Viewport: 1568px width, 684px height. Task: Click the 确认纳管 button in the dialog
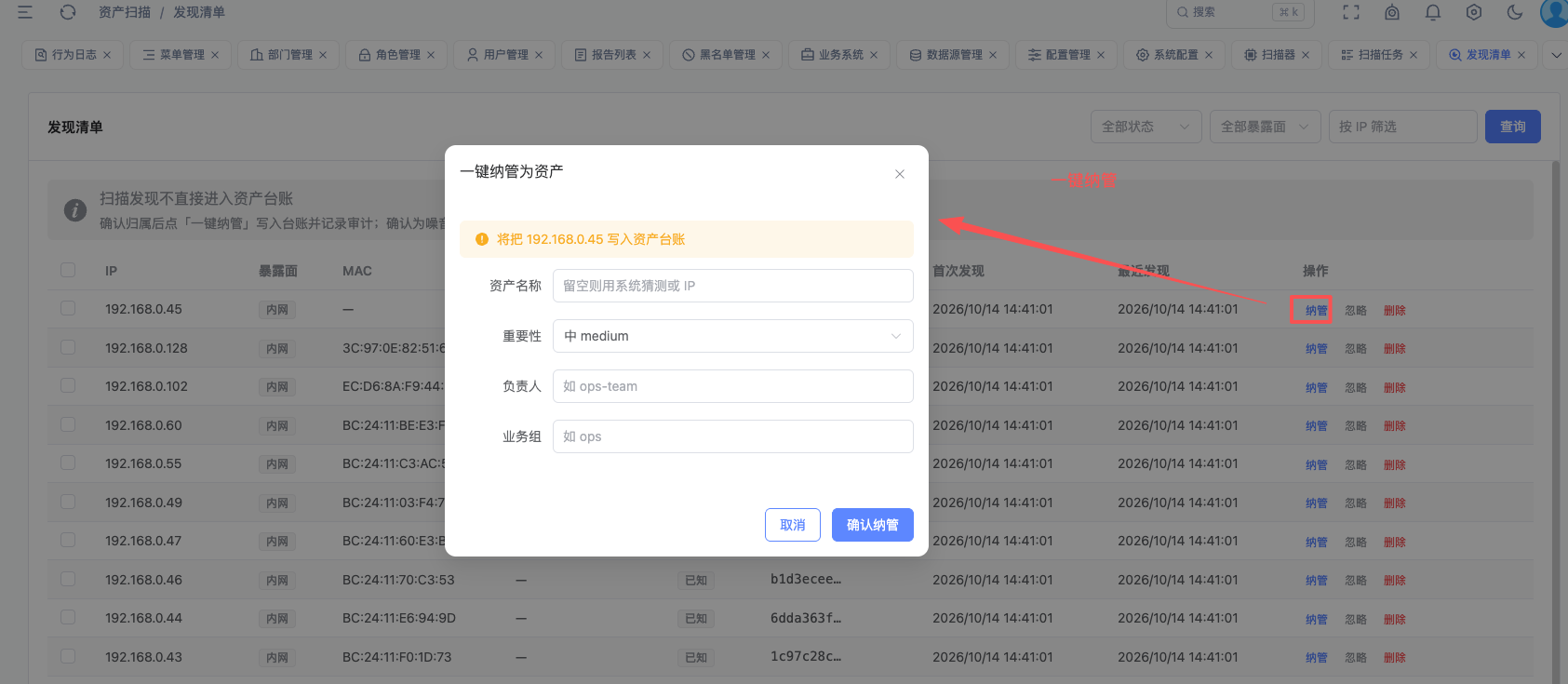873,525
